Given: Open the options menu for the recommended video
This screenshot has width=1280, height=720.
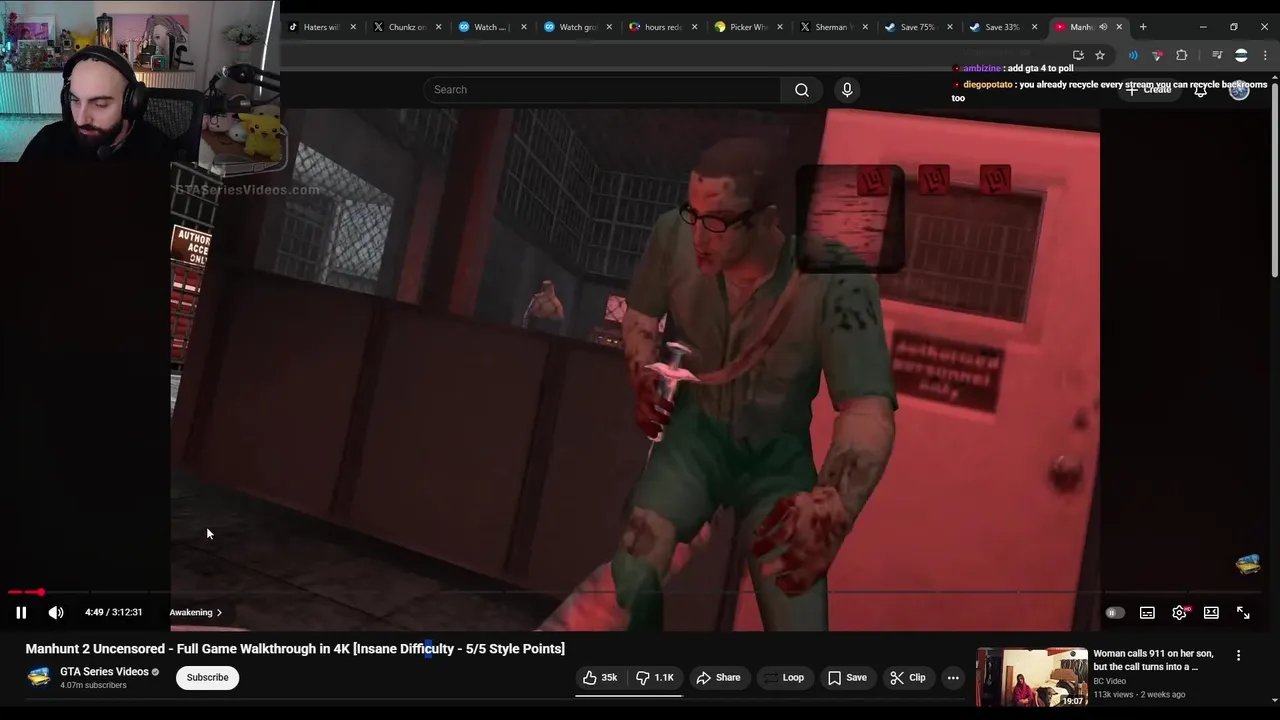Looking at the screenshot, I should pyautogui.click(x=1238, y=656).
